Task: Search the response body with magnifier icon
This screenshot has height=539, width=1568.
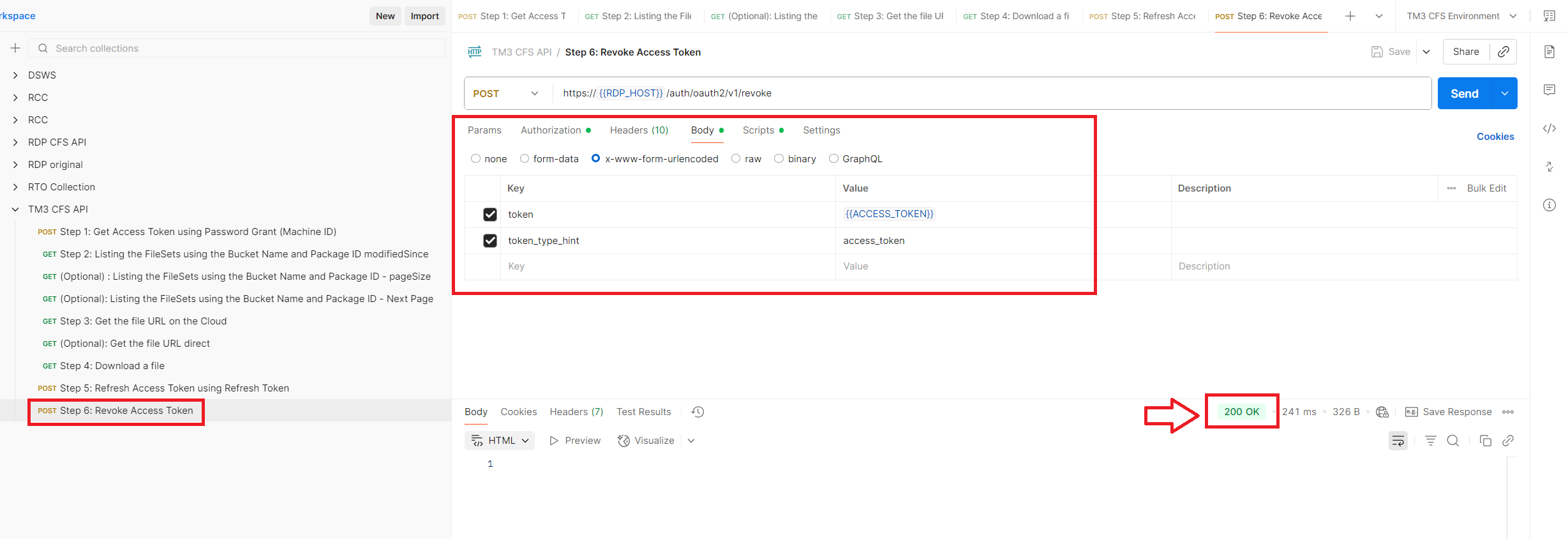Action: [1453, 441]
